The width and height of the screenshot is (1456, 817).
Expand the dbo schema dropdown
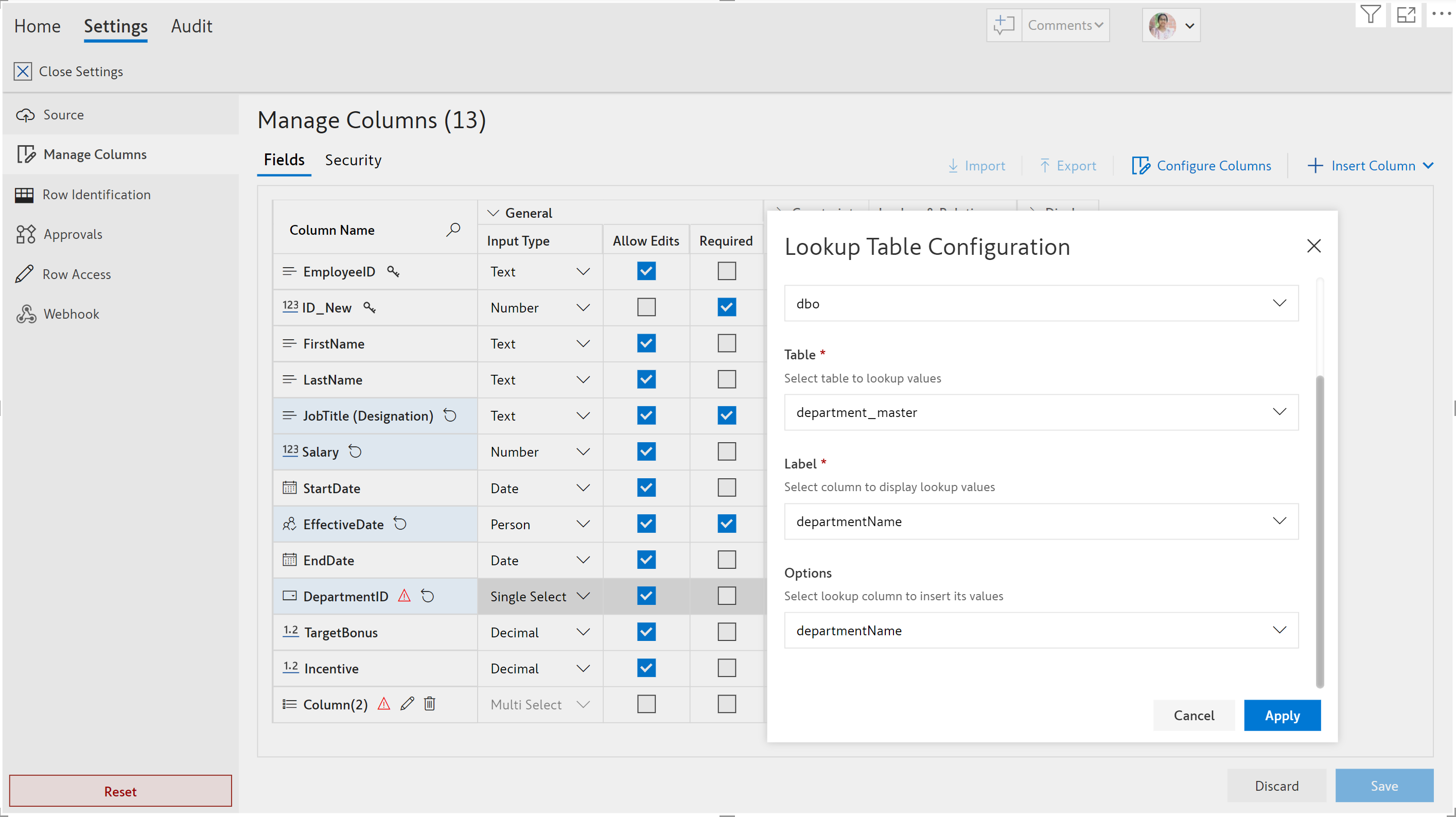click(1041, 304)
